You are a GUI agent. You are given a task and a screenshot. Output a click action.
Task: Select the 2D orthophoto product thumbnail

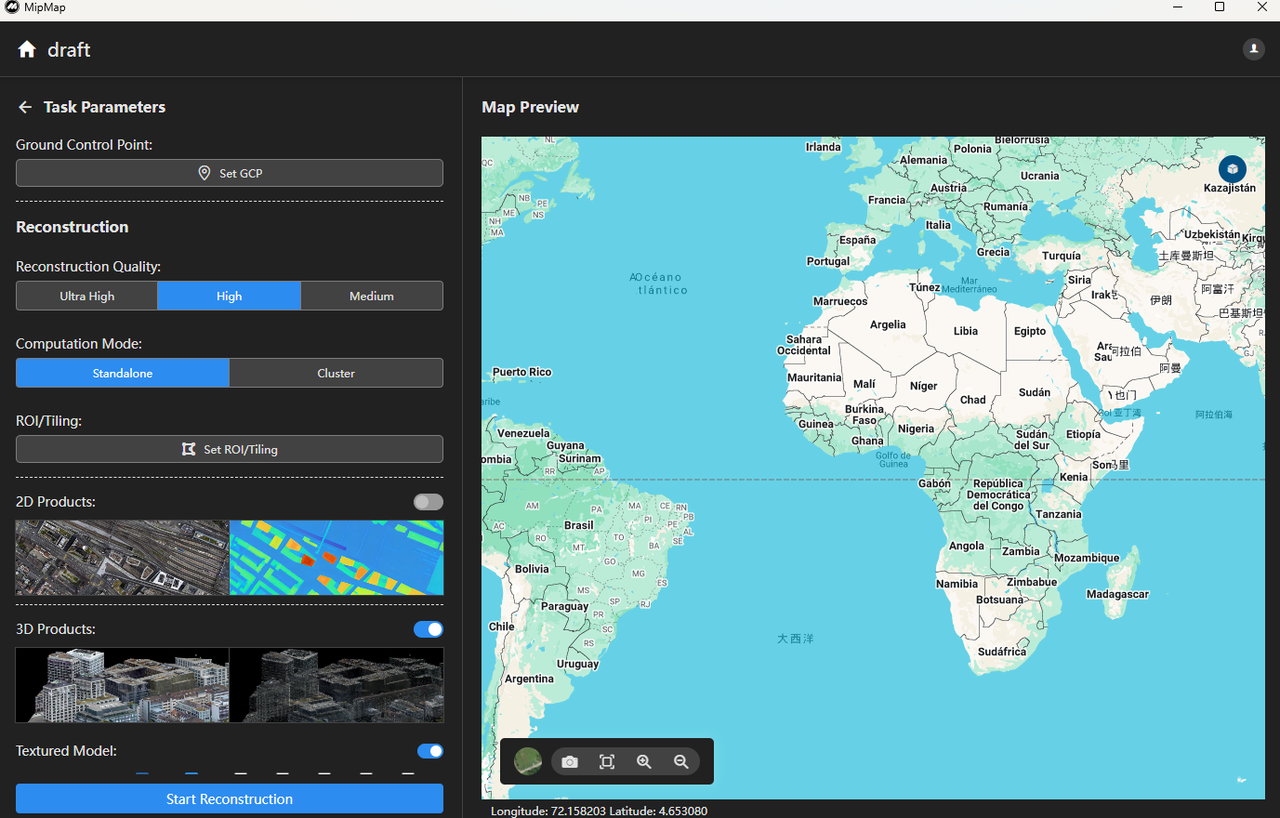pyautogui.click(x=122, y=558)
